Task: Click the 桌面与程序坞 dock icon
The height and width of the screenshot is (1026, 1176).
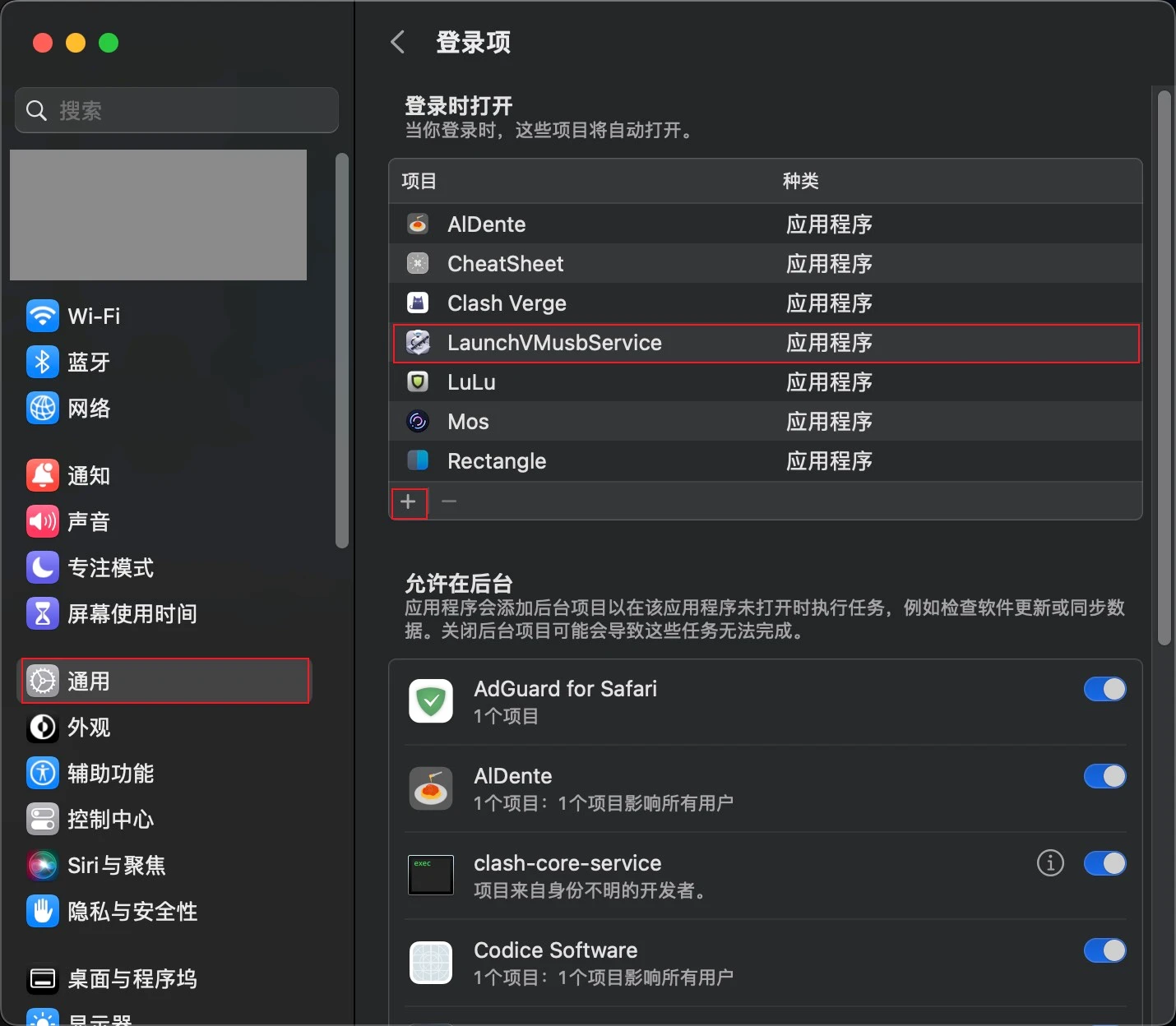Action: (43, 978)
